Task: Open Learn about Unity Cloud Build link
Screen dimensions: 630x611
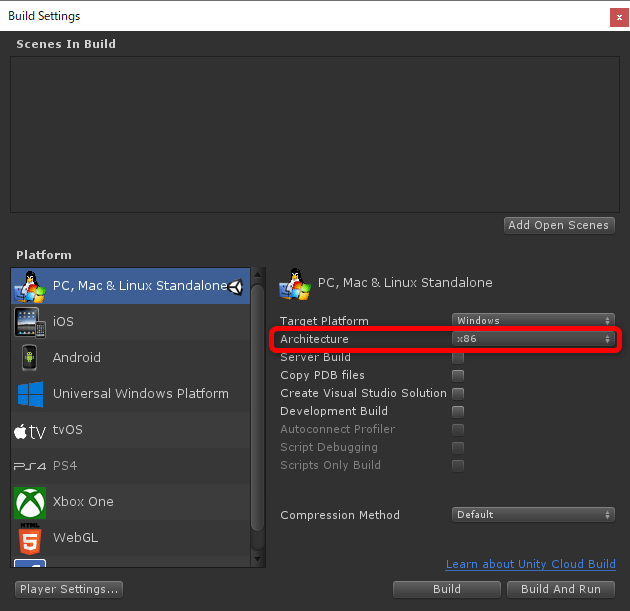Action: click(530, 564)
